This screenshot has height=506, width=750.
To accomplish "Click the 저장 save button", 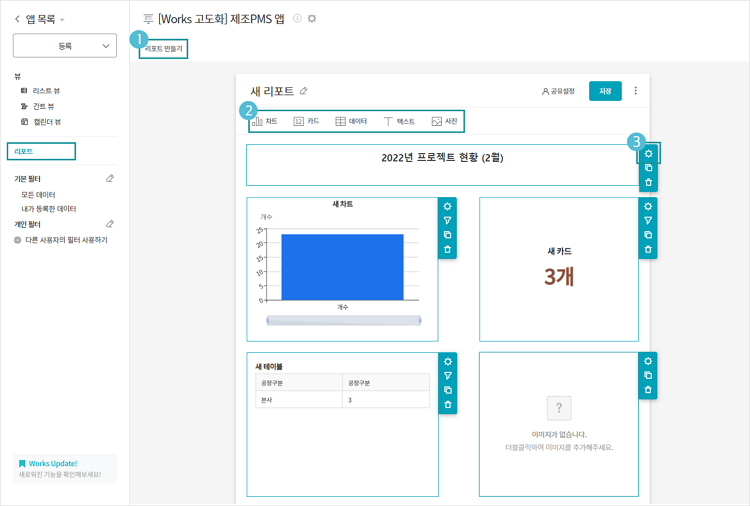I will point(605,91).
